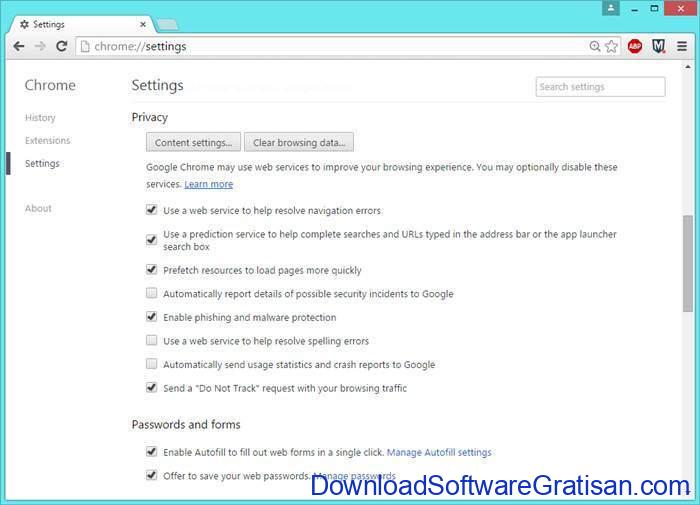Viewport: 700px width, 505px height.
Task: Toggle prediction service for searches and URLs
Action: click(152, 240)
